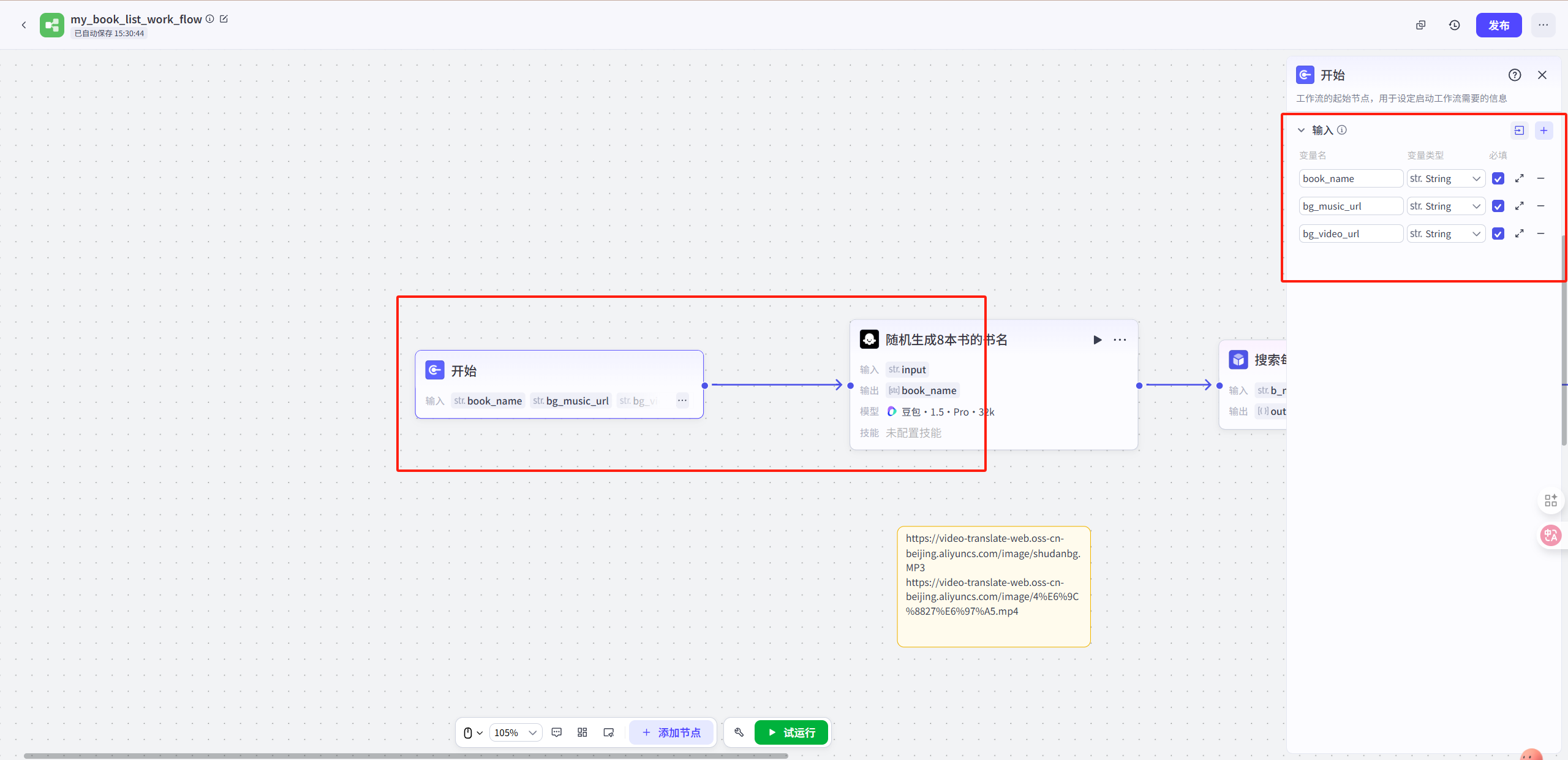
Task: Toggle required checkbox for bg_video_url
Action: (1498, 234)
